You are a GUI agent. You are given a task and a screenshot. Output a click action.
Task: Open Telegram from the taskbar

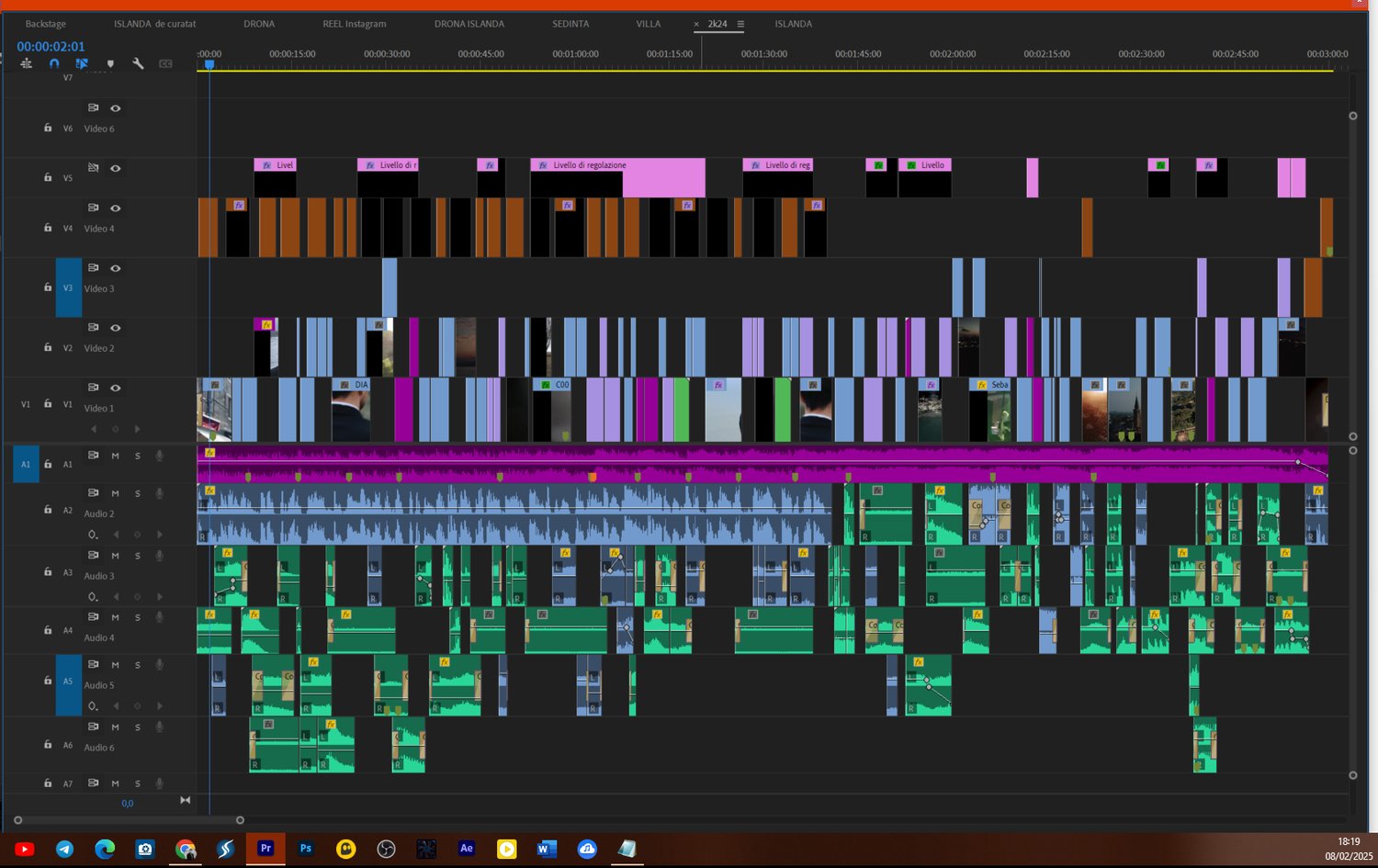[x=64, y=849]
